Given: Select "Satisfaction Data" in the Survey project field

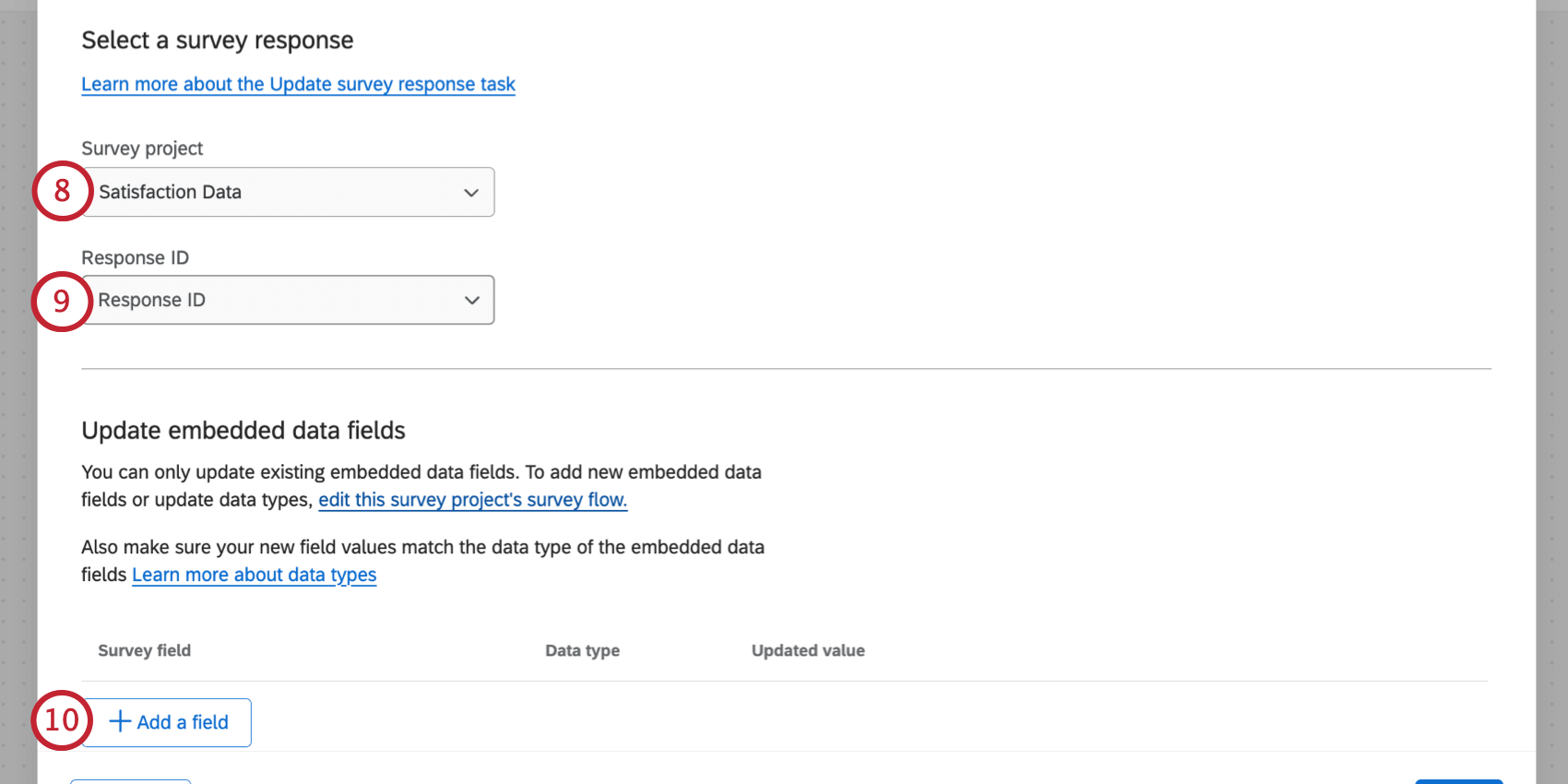Looking at the screenshot, I should click(x=286, y=192).
